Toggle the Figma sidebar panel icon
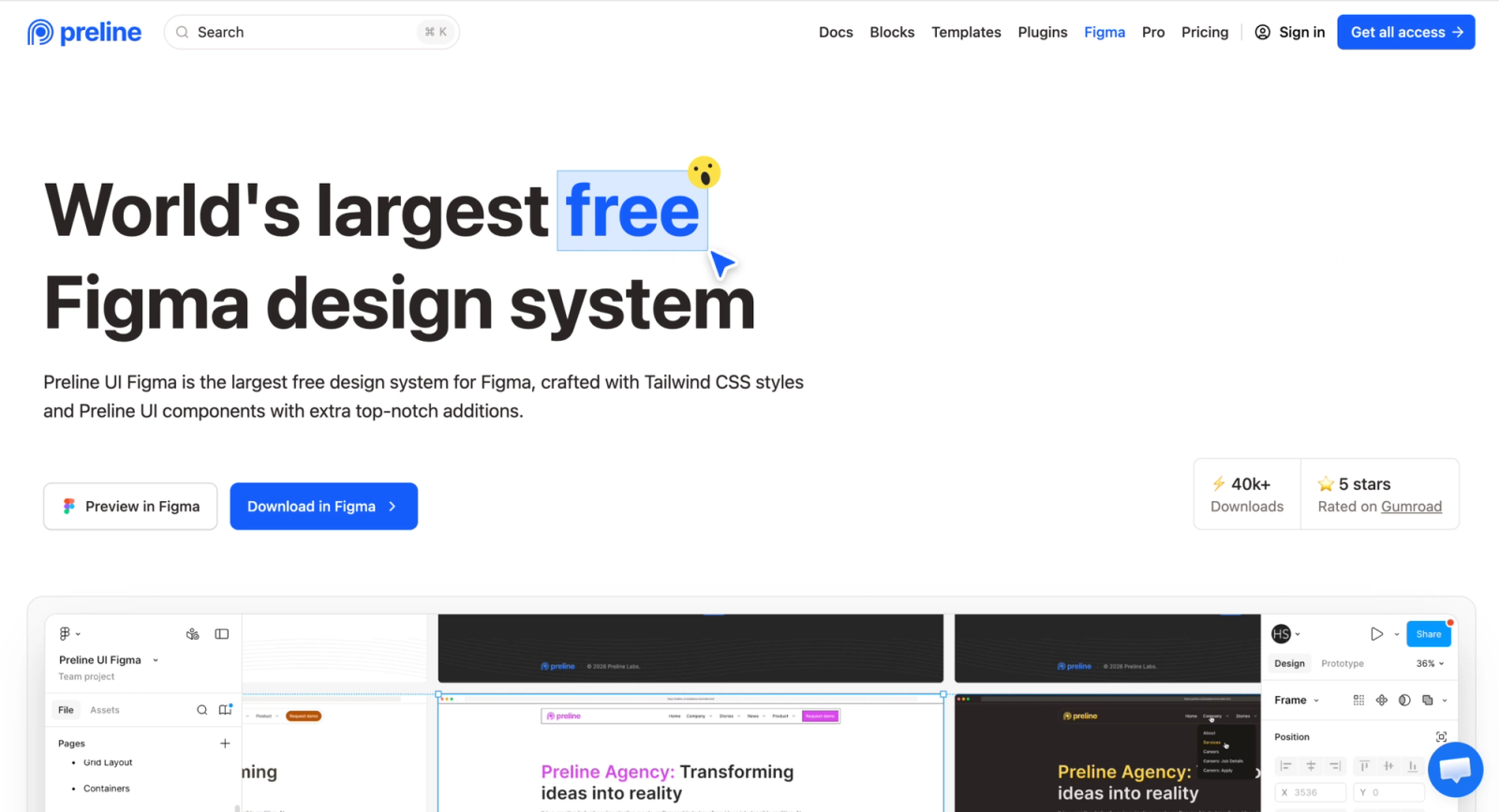1499x812 pixels. tap(222, 634)
